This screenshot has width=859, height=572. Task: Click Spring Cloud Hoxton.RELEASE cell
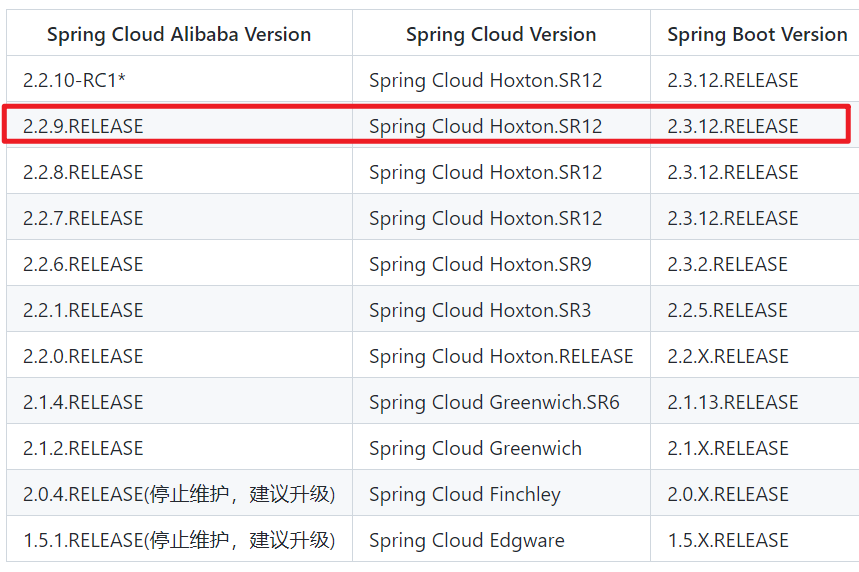(x=501, y=357)
